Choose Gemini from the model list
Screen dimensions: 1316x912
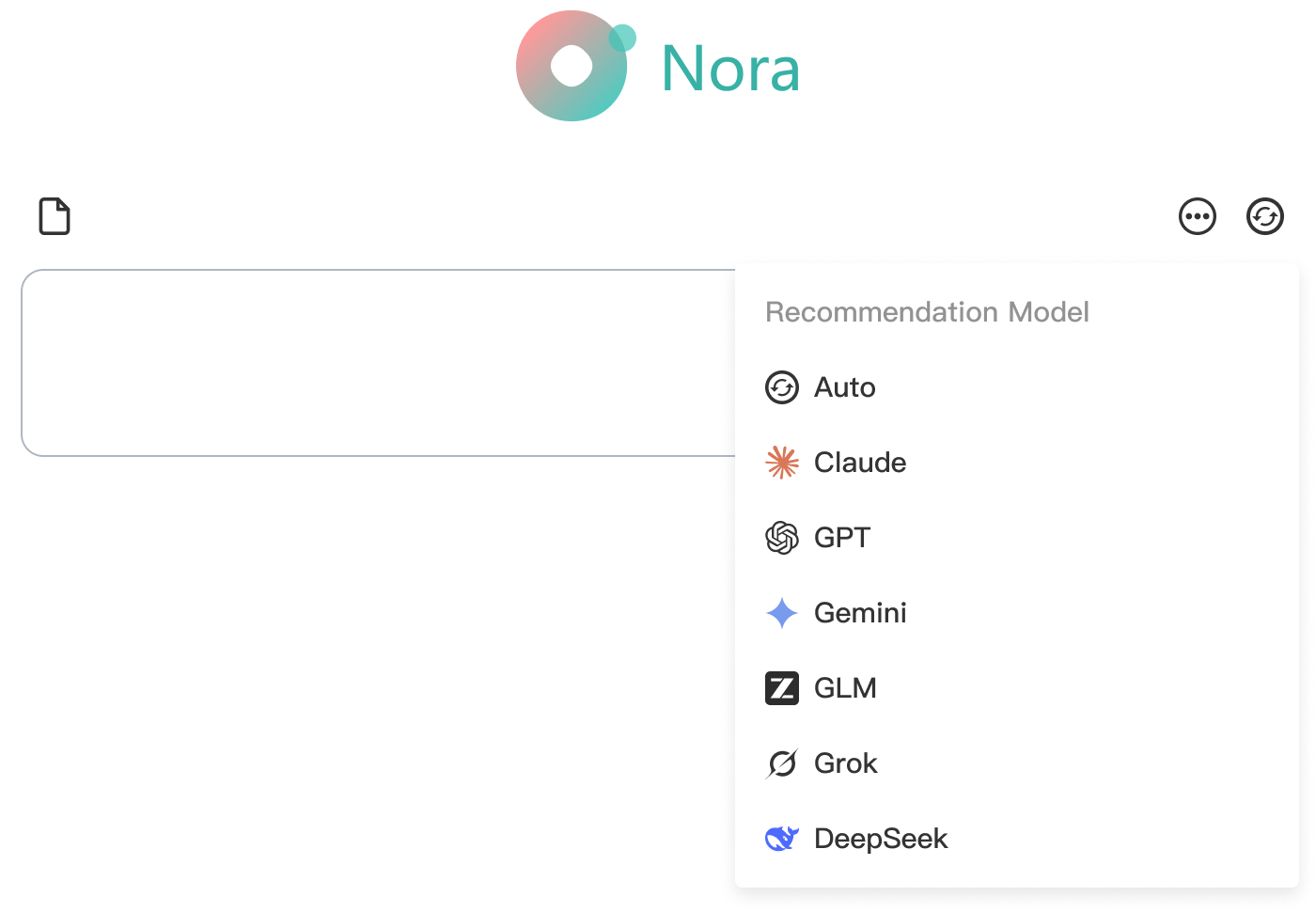click(x=860, y=613)
